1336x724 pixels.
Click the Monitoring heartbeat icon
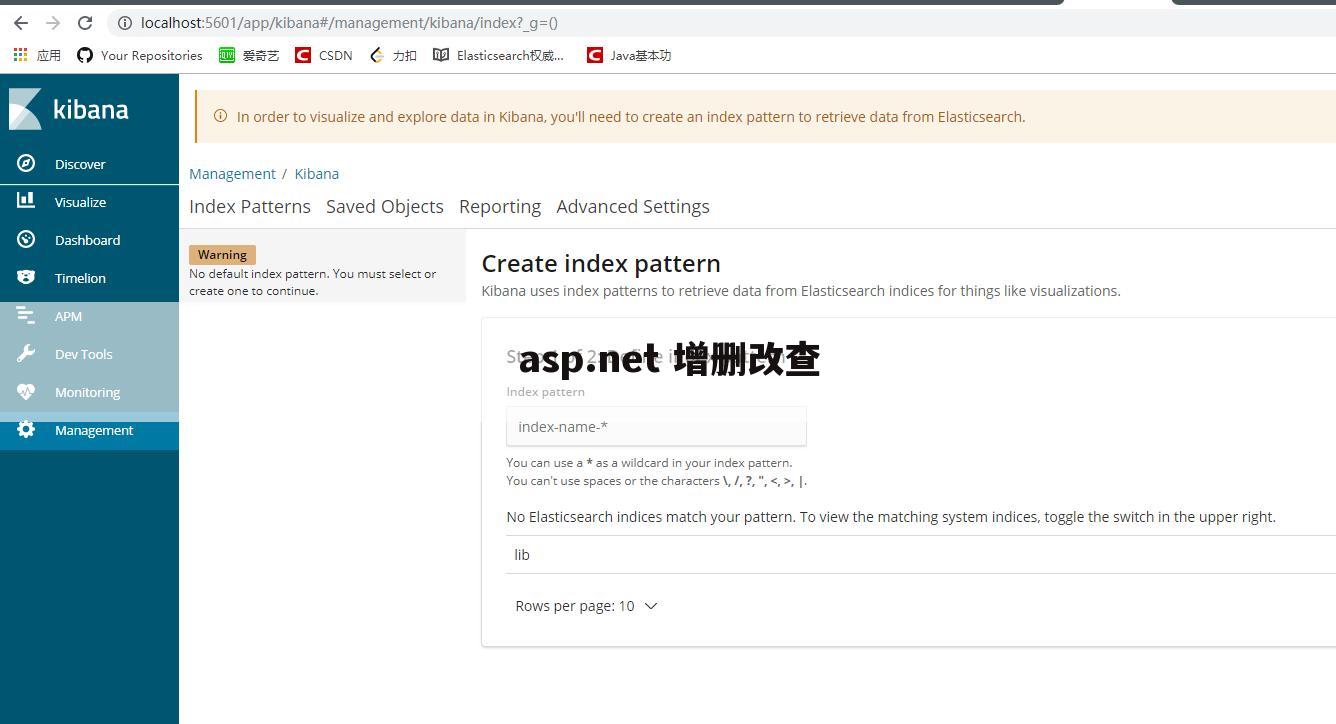point(26,391)
